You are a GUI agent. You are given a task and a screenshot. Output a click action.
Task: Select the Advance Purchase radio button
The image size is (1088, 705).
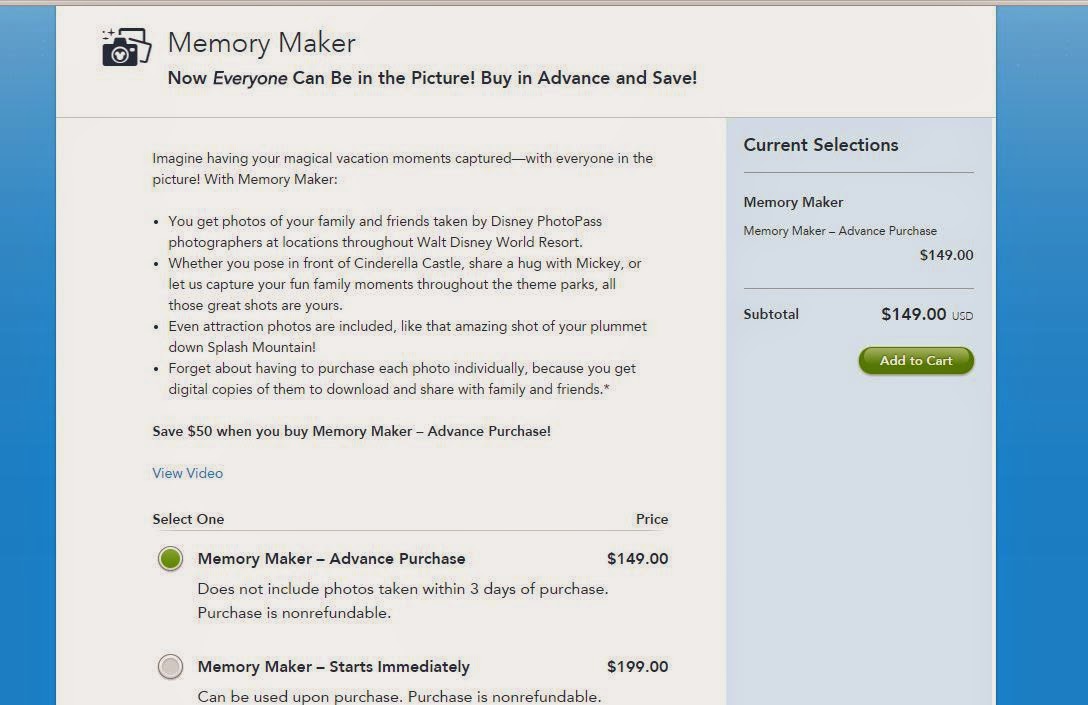pyautogui.click(x=170, y=559)
